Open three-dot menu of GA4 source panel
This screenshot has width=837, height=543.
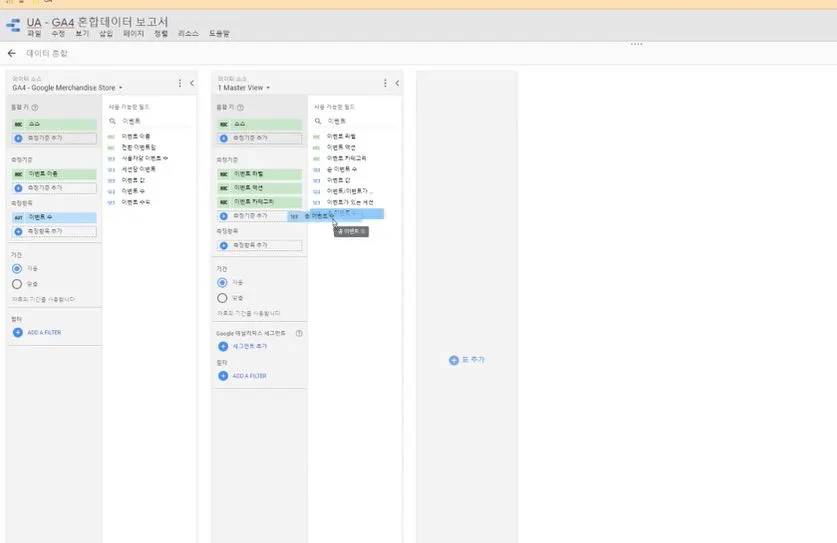click(180, 83)
